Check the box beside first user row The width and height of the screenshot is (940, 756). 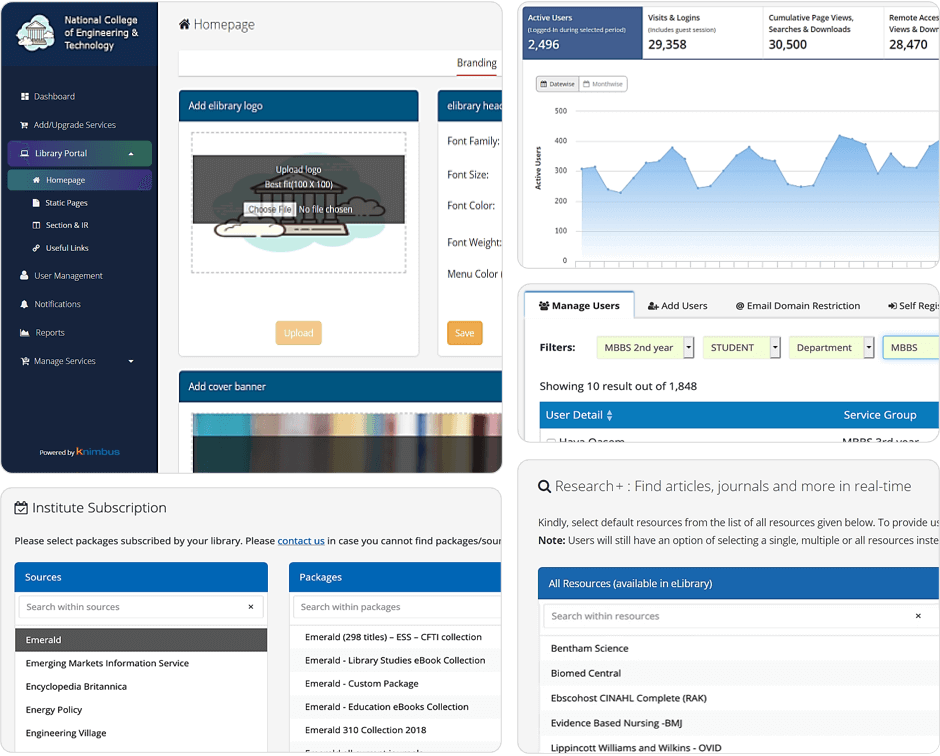pyautogui.click(x=550, y=441)
